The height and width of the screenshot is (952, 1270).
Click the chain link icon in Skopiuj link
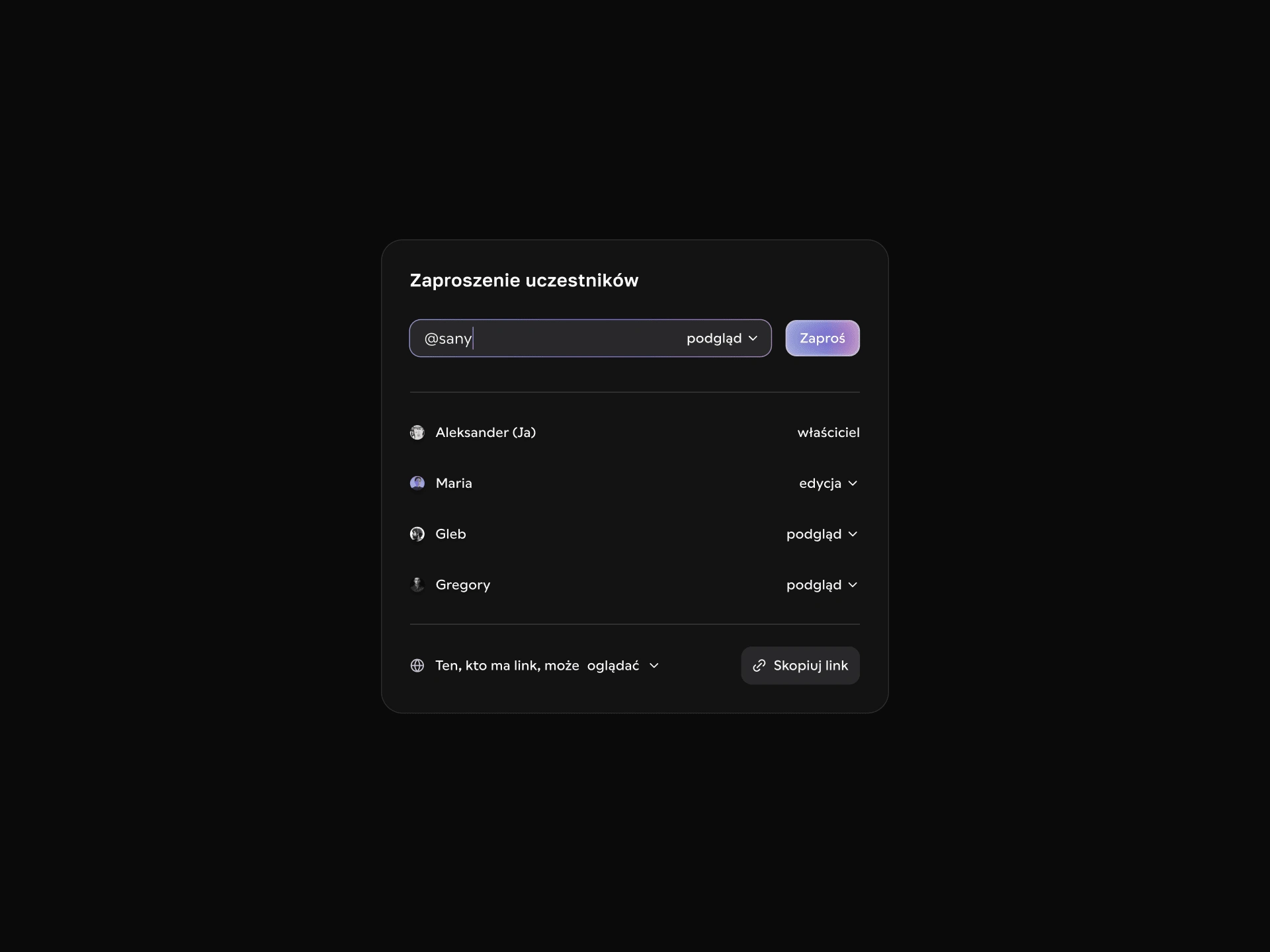pyautogui.click(x=759, y=666)
